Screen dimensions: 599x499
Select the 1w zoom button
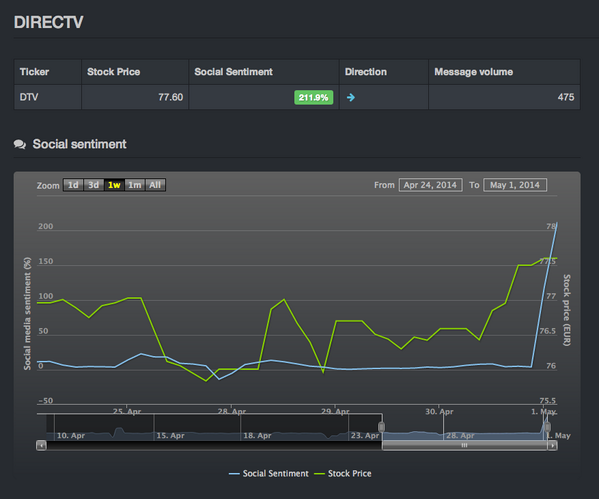pos(114,185)
